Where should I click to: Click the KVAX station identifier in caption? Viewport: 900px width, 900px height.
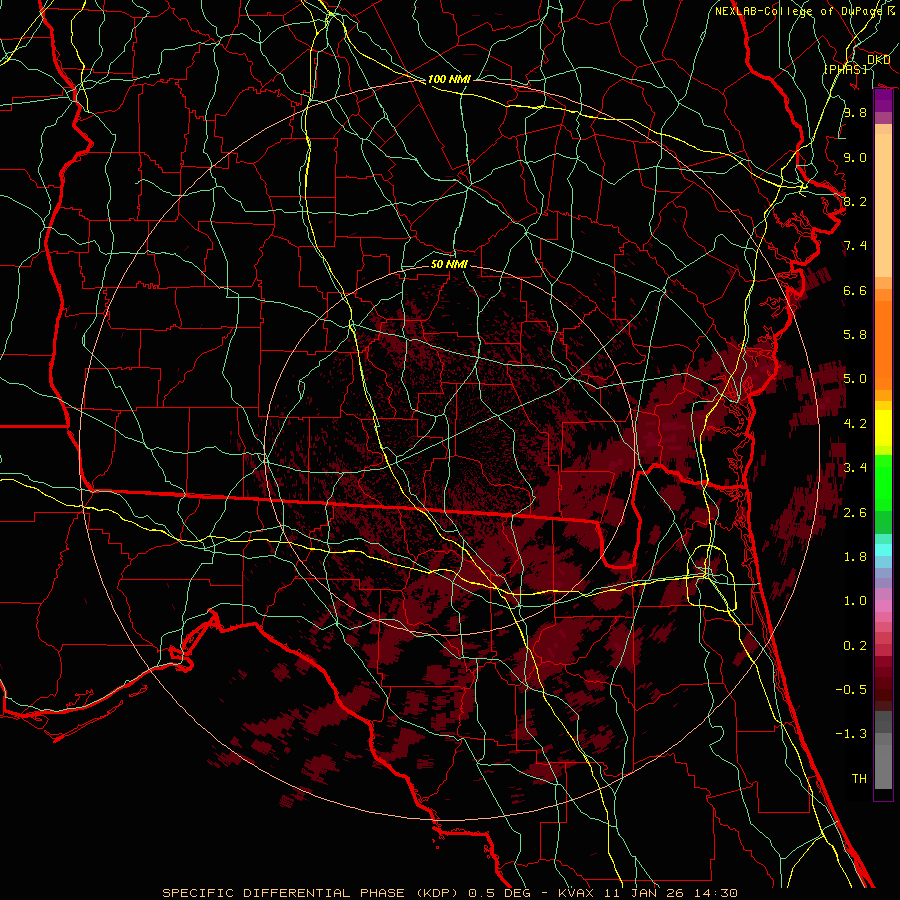577,893
